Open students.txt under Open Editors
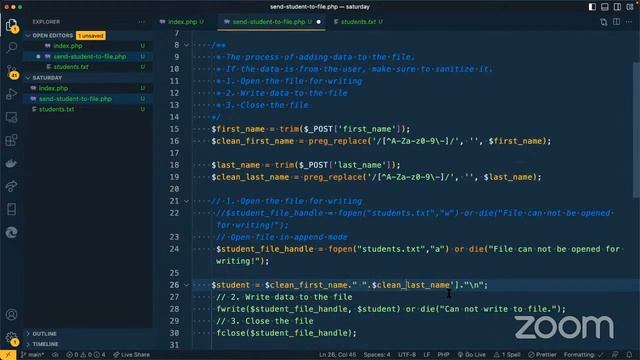Viewport: 640px width, 360px height. tap(71, 67)
